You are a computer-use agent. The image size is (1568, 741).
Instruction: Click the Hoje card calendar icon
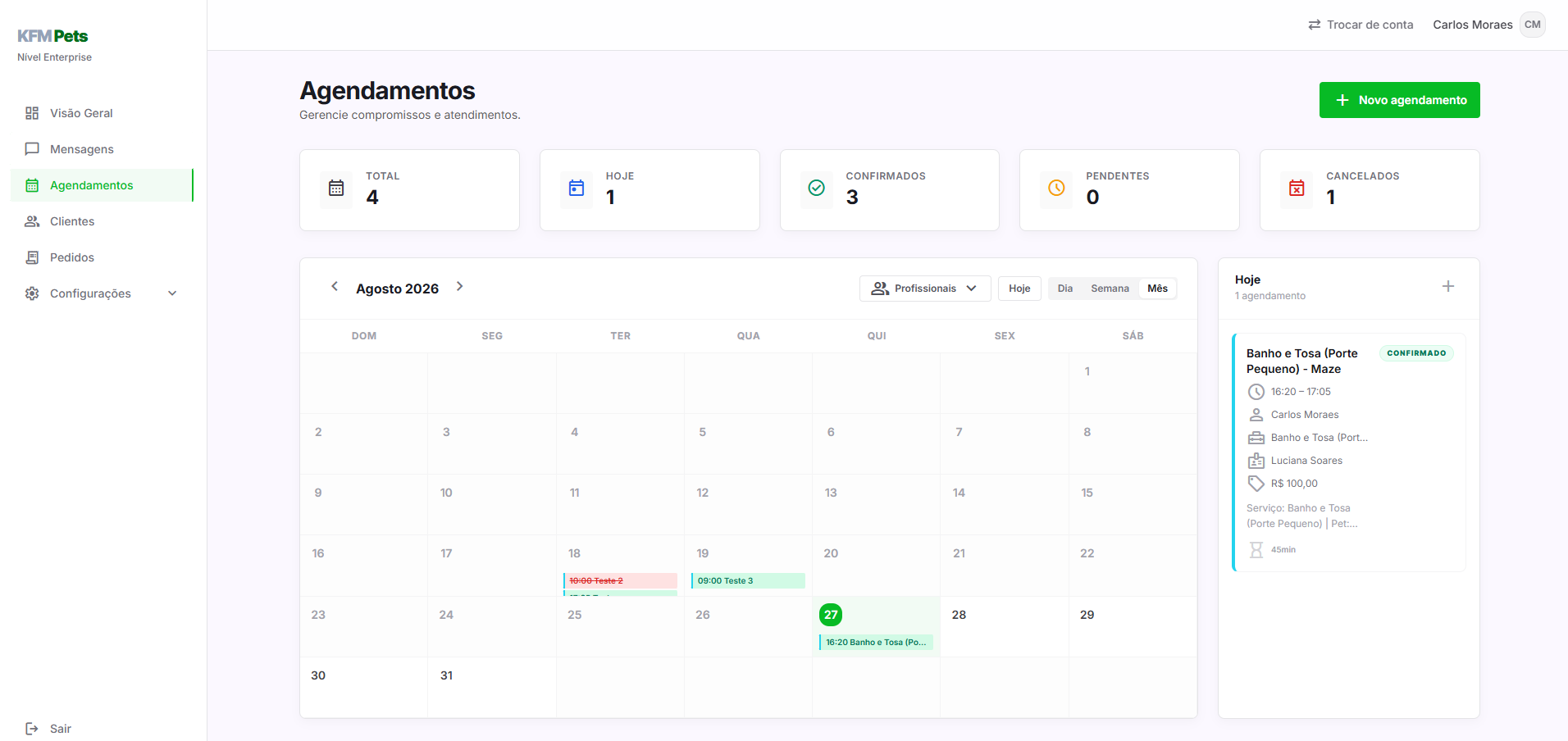click(577, 188)
